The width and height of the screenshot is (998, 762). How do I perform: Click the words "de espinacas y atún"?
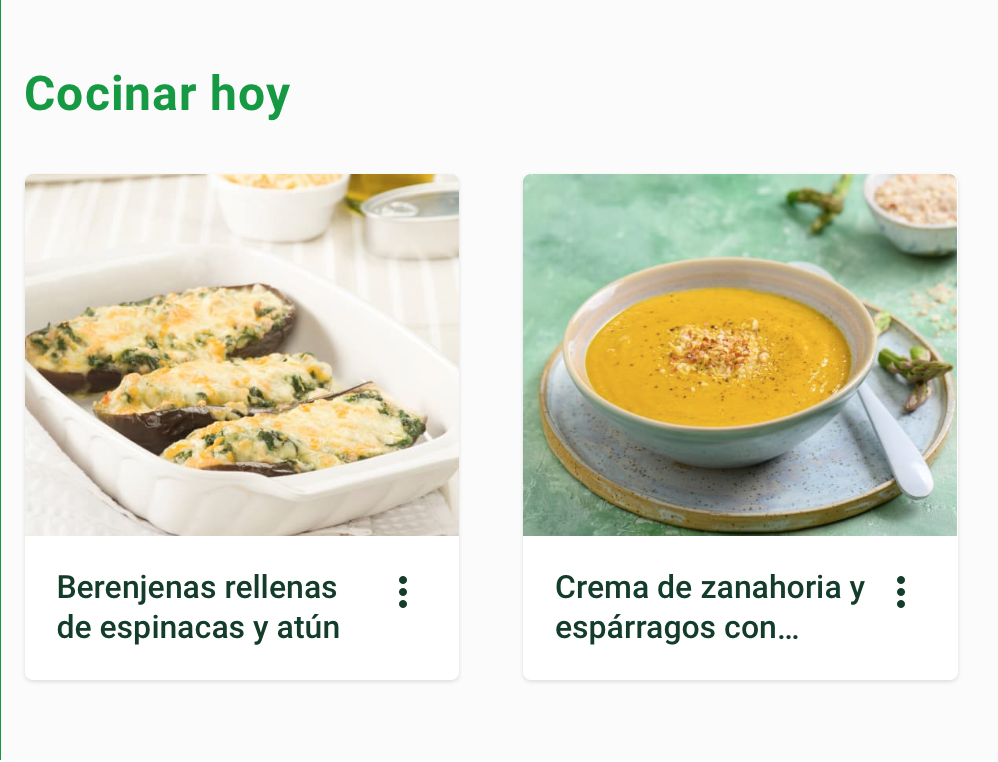198,627
